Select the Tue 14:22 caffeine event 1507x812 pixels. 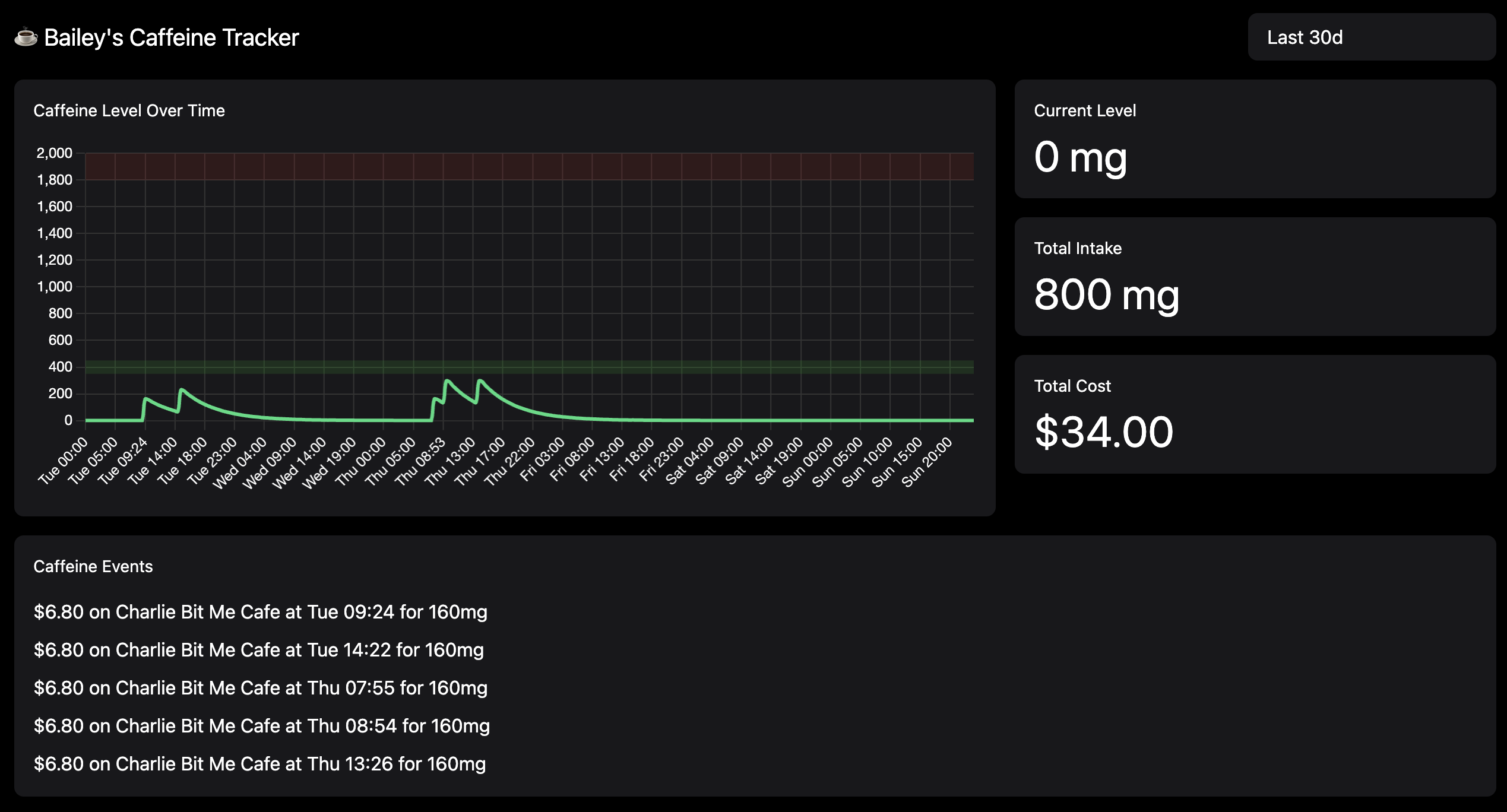259,650
